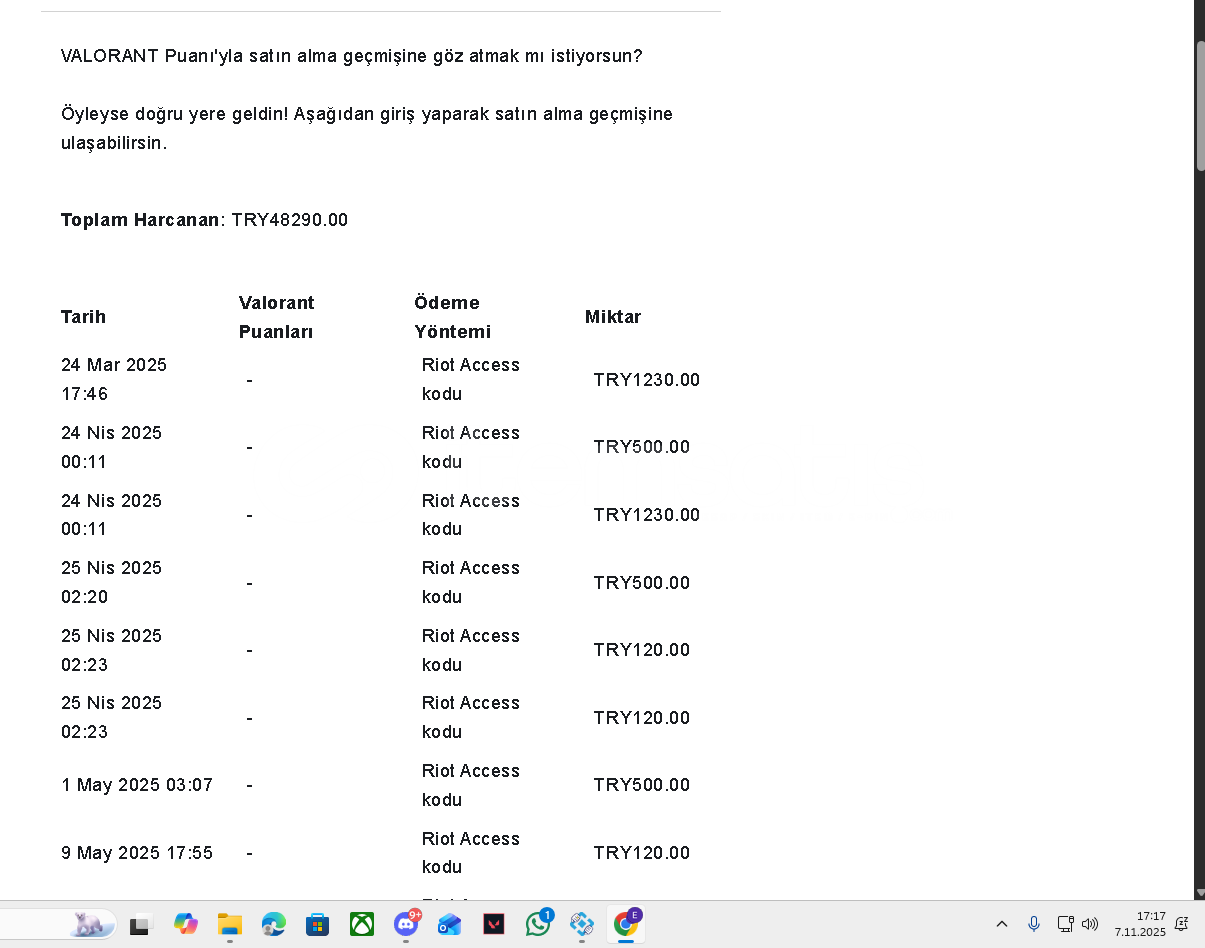The height and width of the screenshot is (948, 1205).
Task: Click TRY1230.00 in the 24 Mar row
Action: click(x=647, y=380)
